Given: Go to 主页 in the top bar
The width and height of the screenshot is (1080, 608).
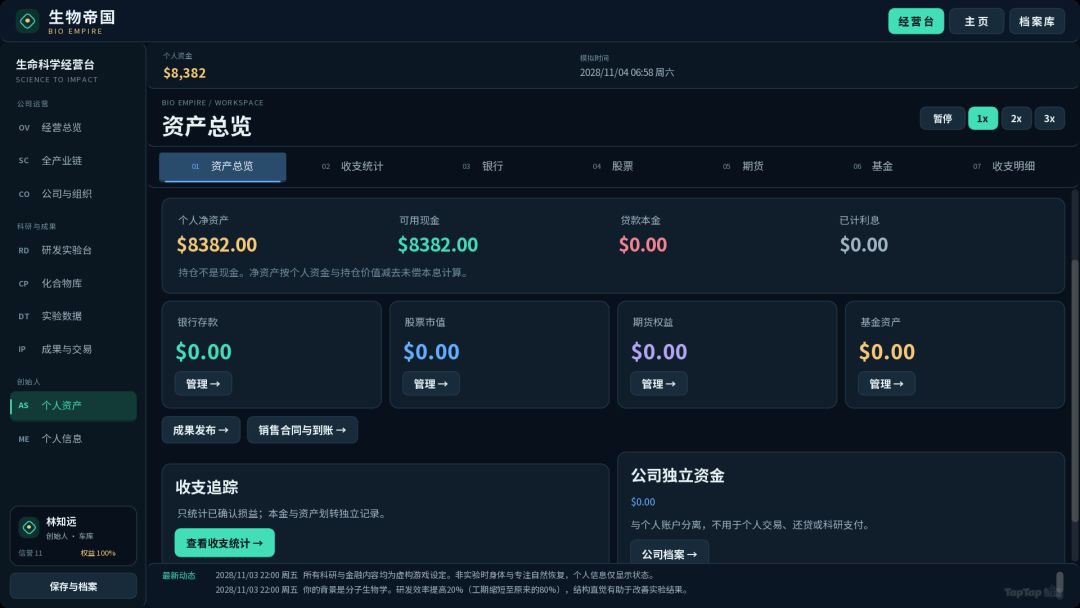Looking at the screenshot, I should coord(976,21).
